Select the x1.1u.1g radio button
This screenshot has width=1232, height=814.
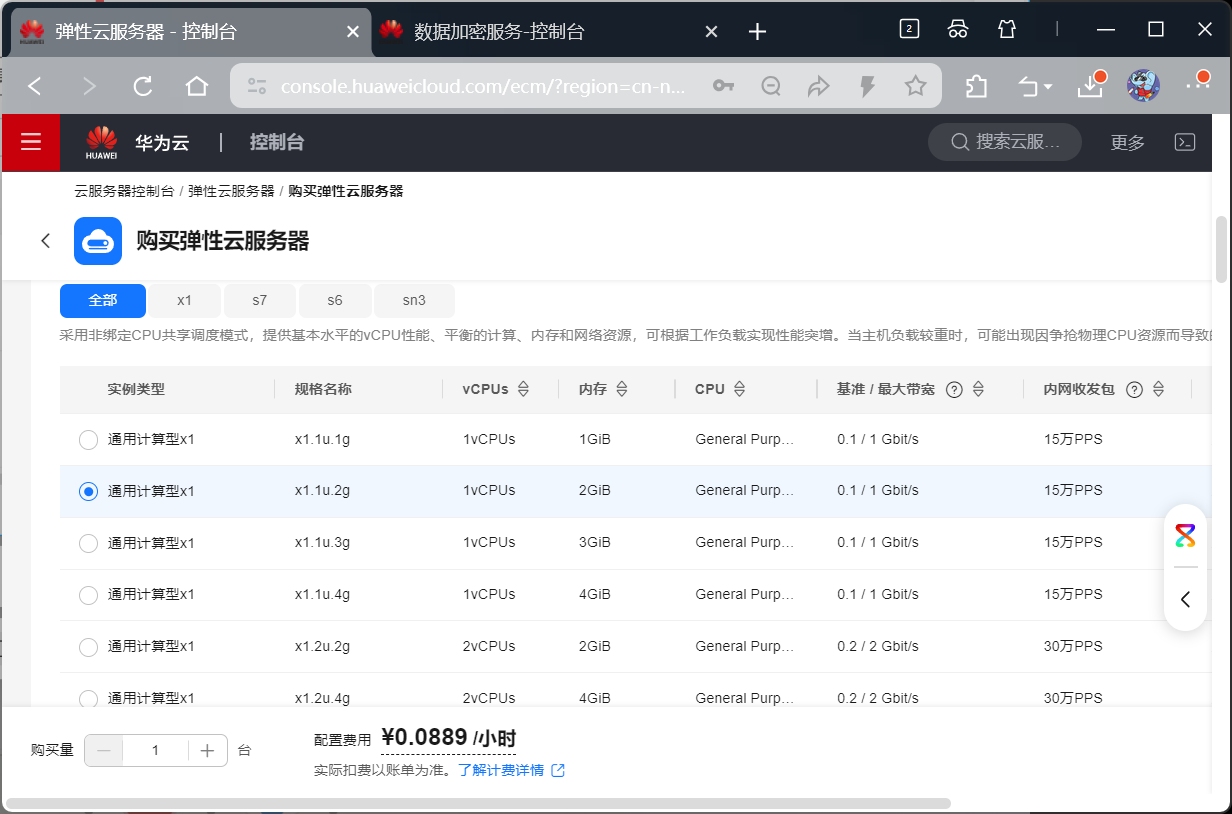[88, 439]
